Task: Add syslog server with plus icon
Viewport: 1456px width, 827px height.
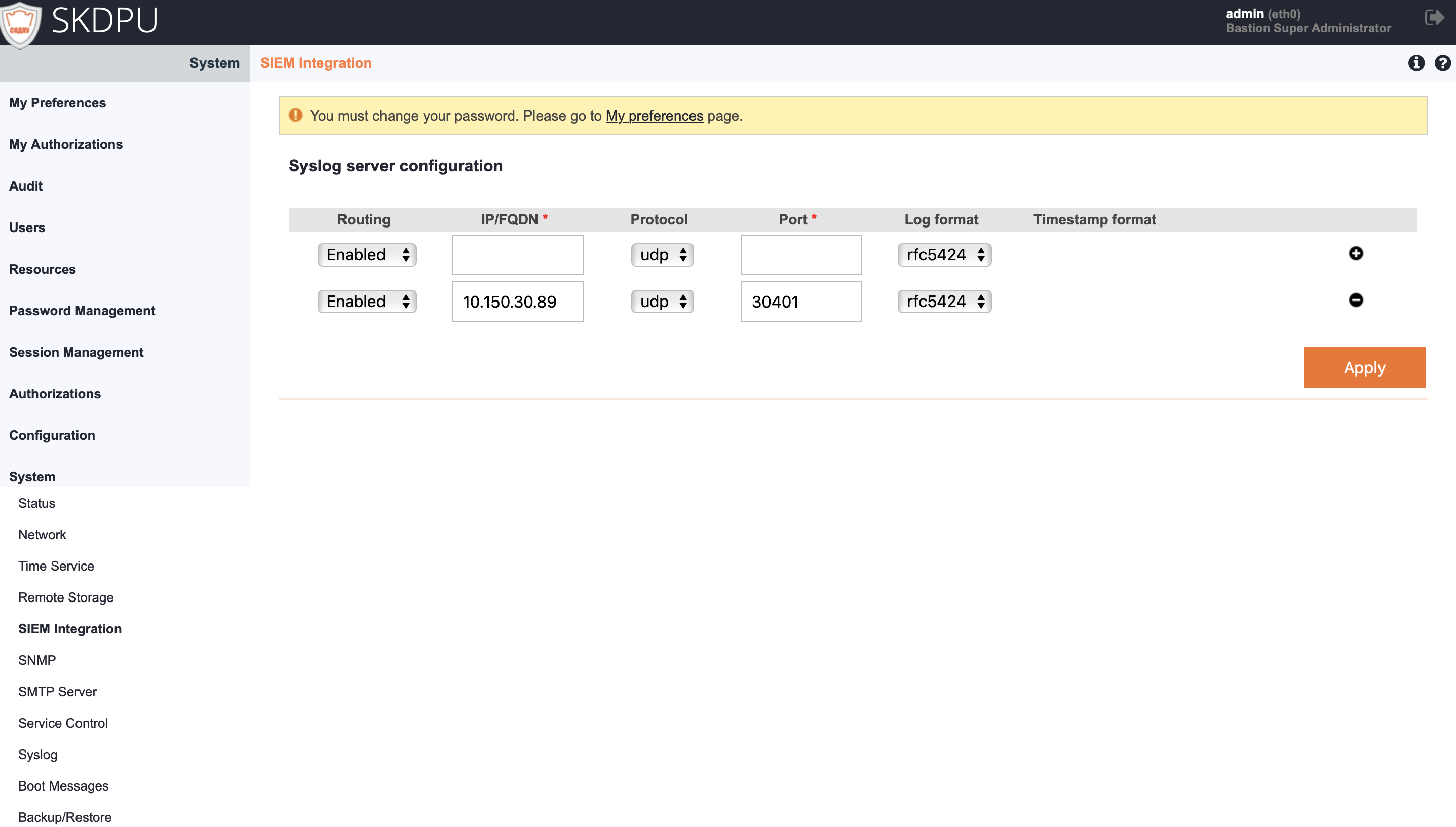Action: [1356, 253]
